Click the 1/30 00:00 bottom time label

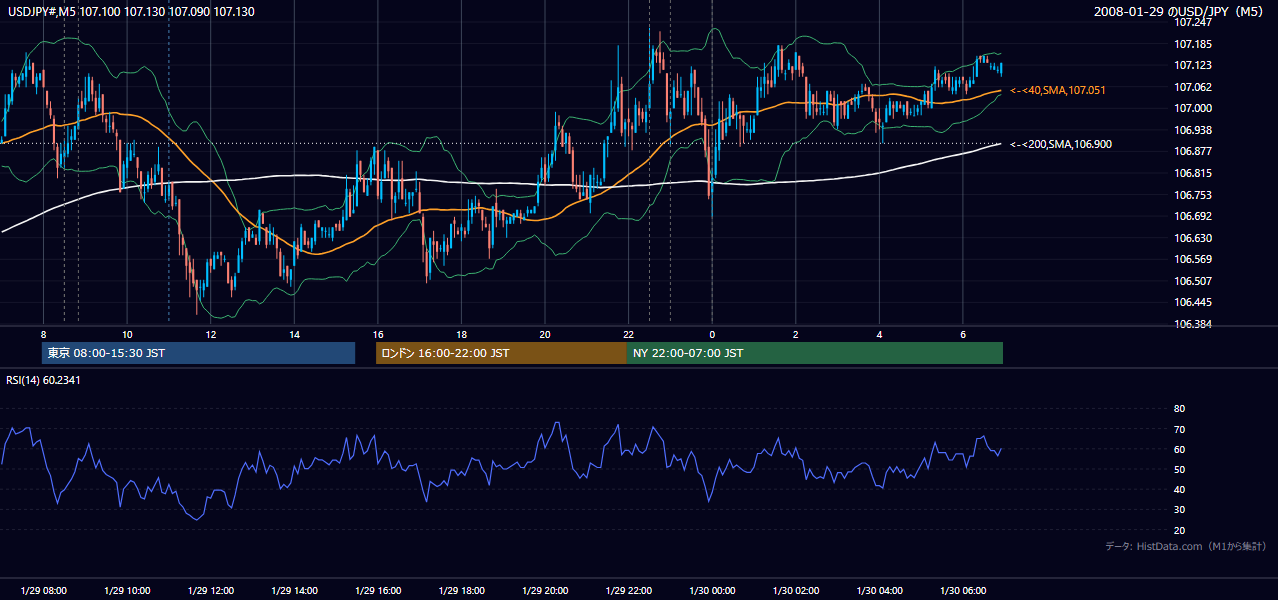click(712, 591)
